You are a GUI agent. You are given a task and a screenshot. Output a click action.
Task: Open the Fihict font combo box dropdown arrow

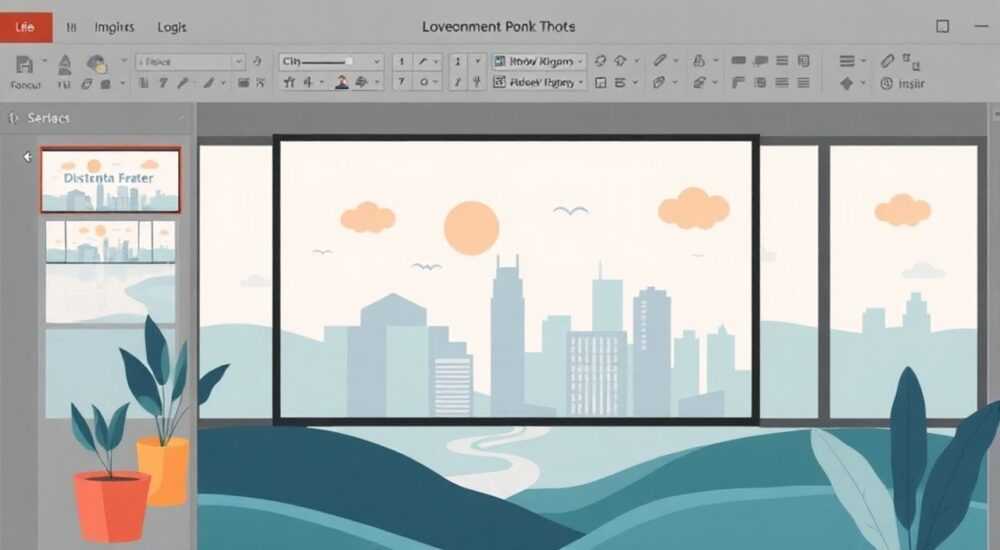(238, 61)
